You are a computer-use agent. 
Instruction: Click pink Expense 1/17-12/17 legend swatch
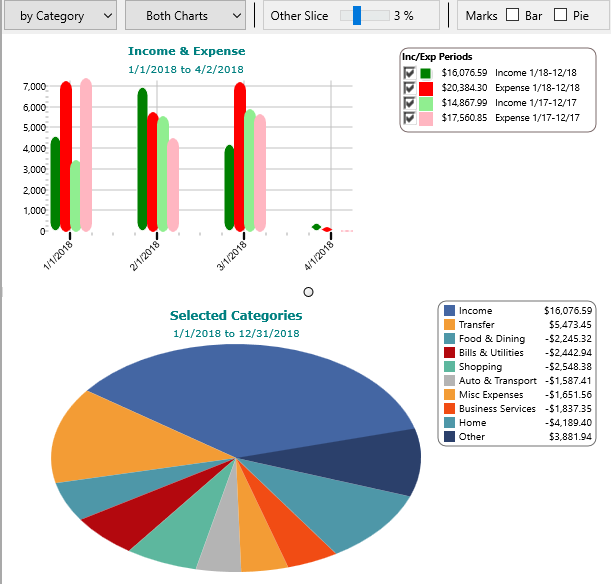pyautogui.click(x=426, y=118)
